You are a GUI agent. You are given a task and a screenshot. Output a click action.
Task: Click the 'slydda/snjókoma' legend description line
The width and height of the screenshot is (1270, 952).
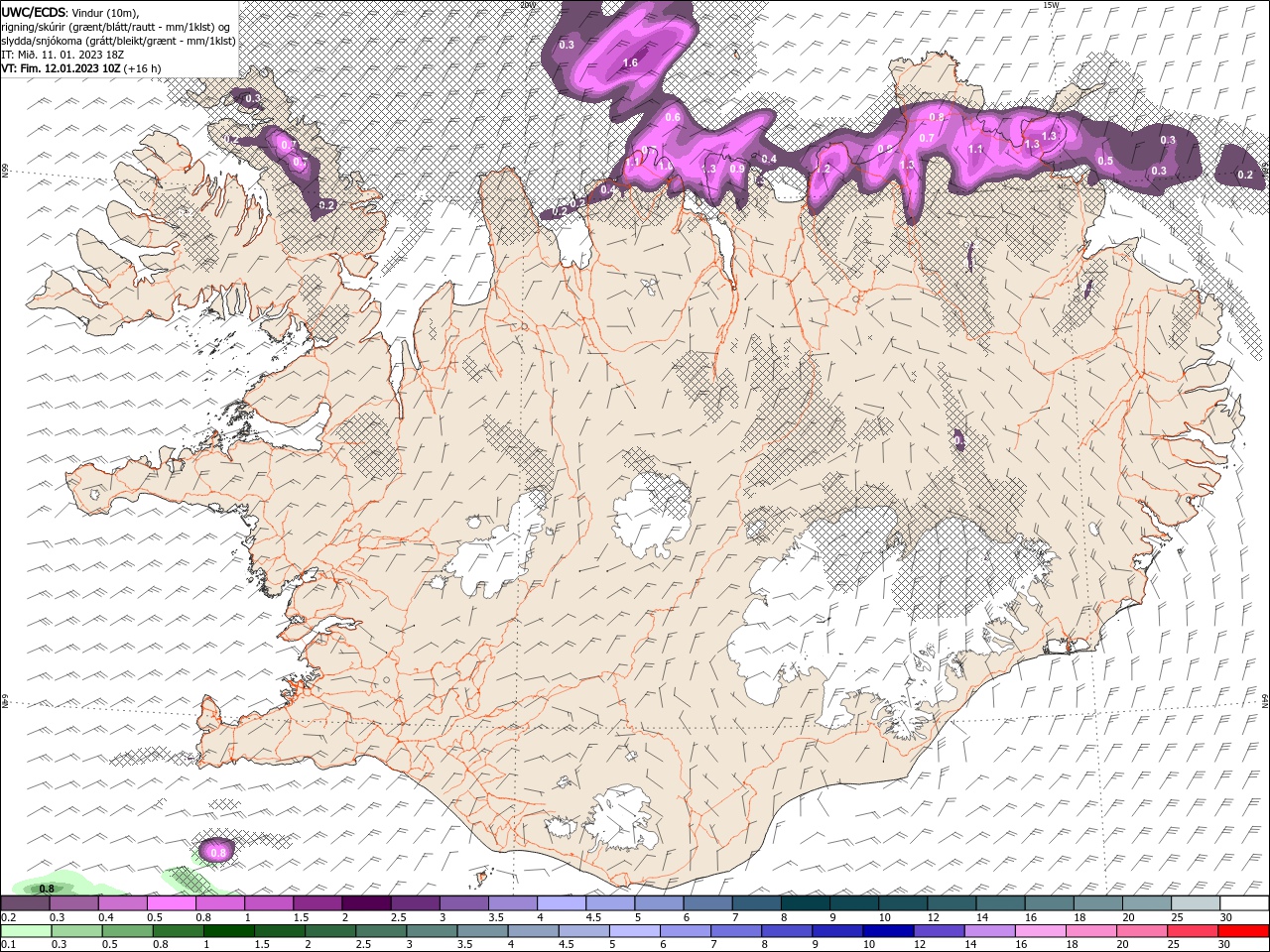coord(118,41)
